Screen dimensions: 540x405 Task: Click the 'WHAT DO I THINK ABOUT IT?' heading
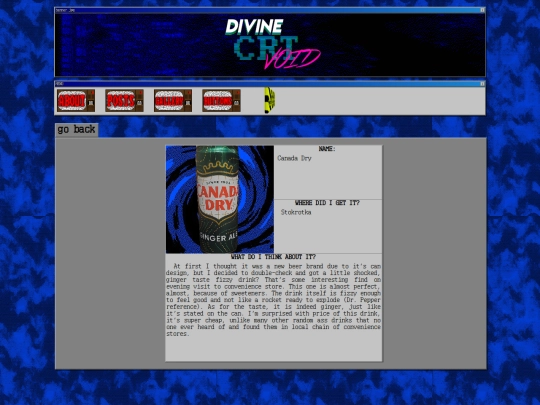pos(273,257)
